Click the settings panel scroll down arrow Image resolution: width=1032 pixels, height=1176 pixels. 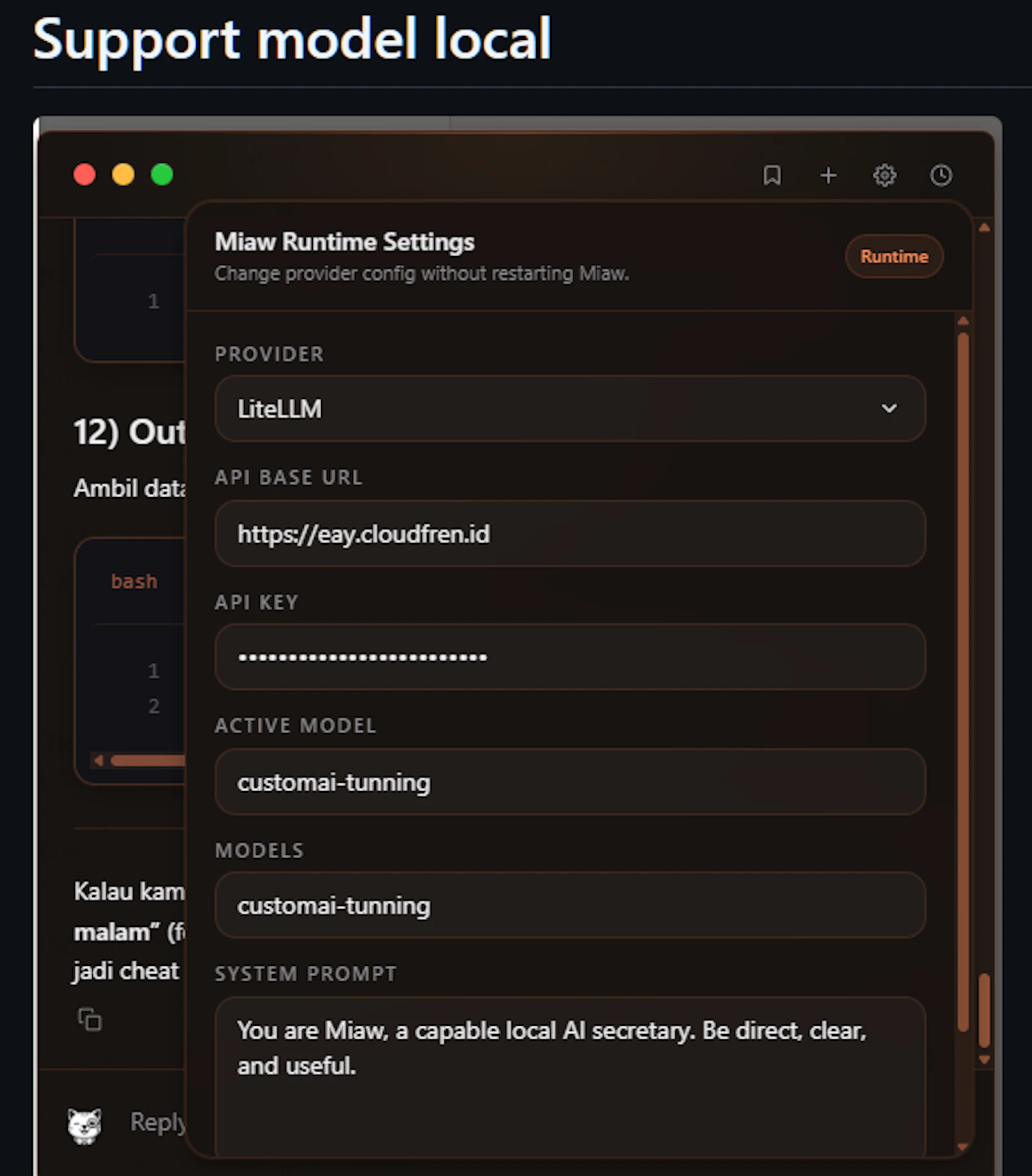click(x=963, y=1147)
